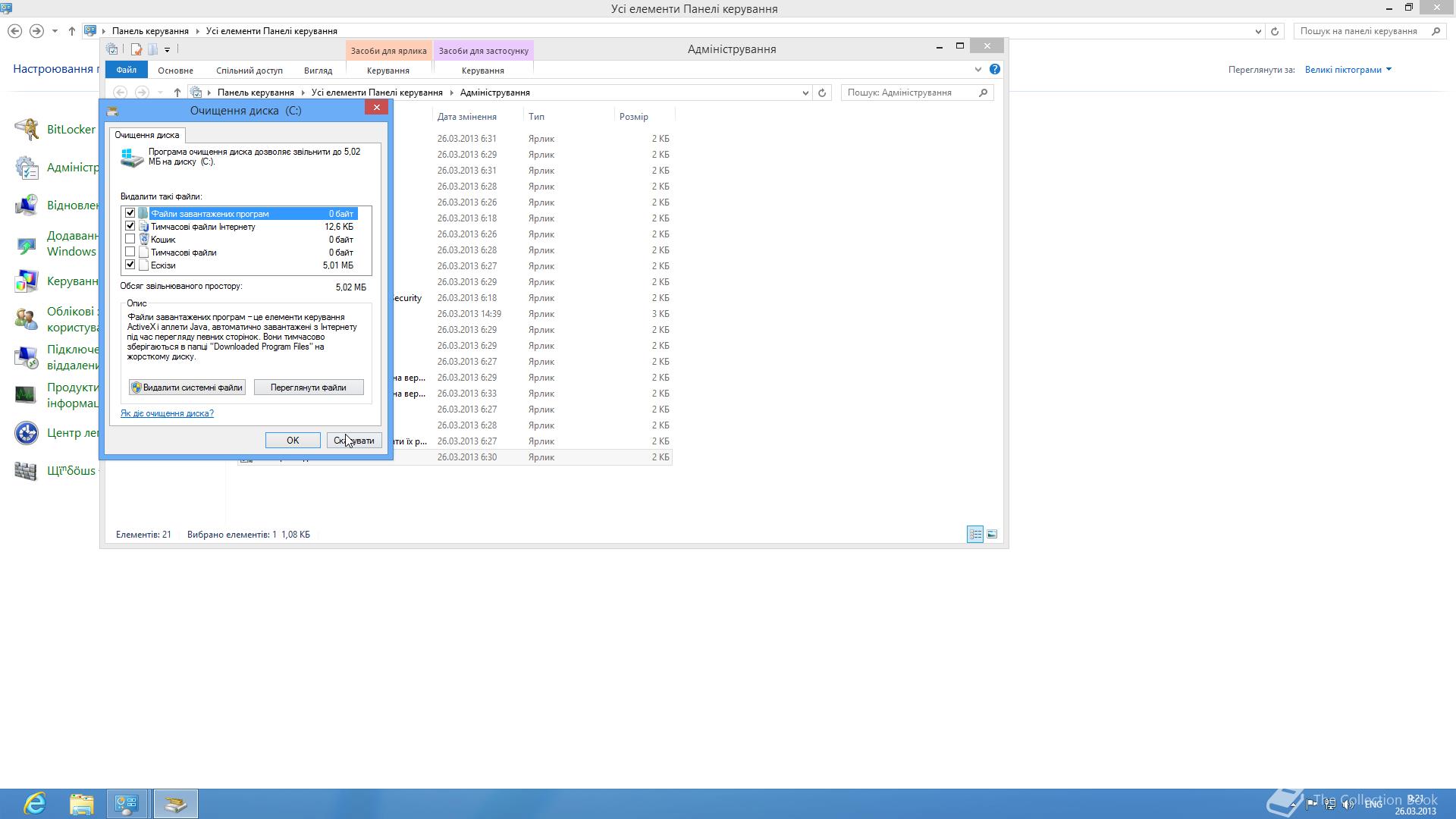The image size is (1456, 819).
Task: Click ENG language indicator in system tray
Action: (x=1373, y=805)
